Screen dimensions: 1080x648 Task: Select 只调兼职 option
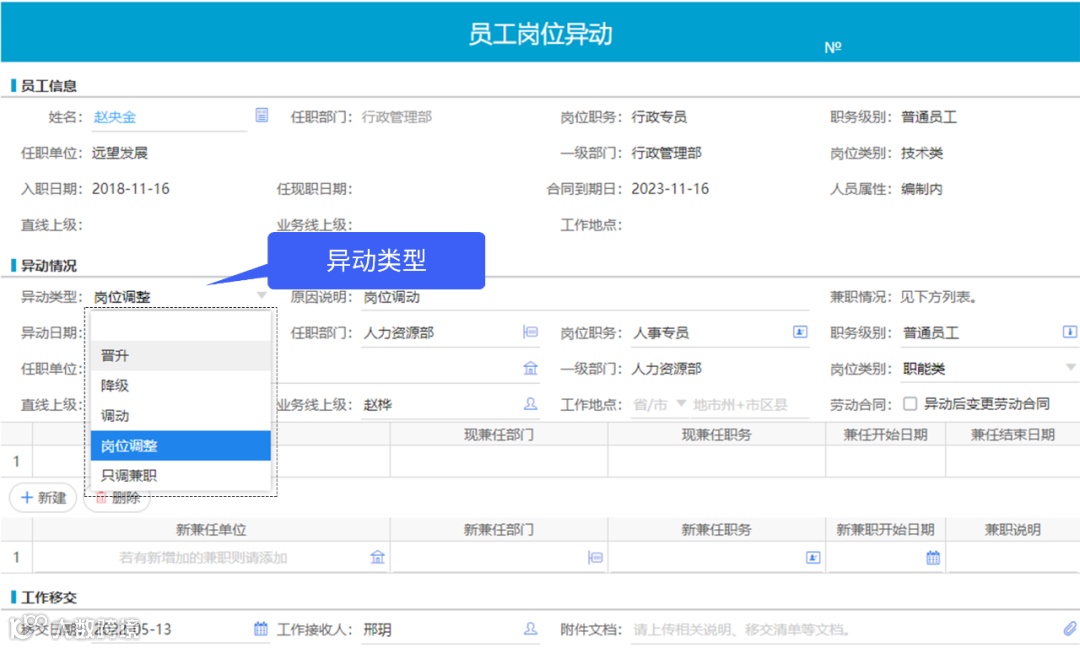tap(180, 475)
